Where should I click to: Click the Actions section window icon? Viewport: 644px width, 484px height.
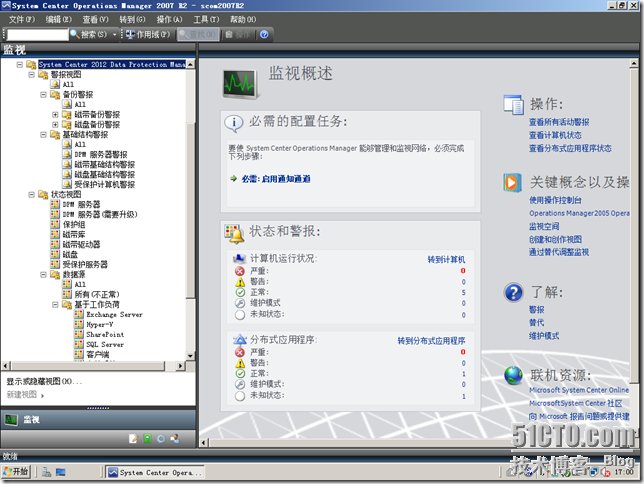click(x=513, y=104)
